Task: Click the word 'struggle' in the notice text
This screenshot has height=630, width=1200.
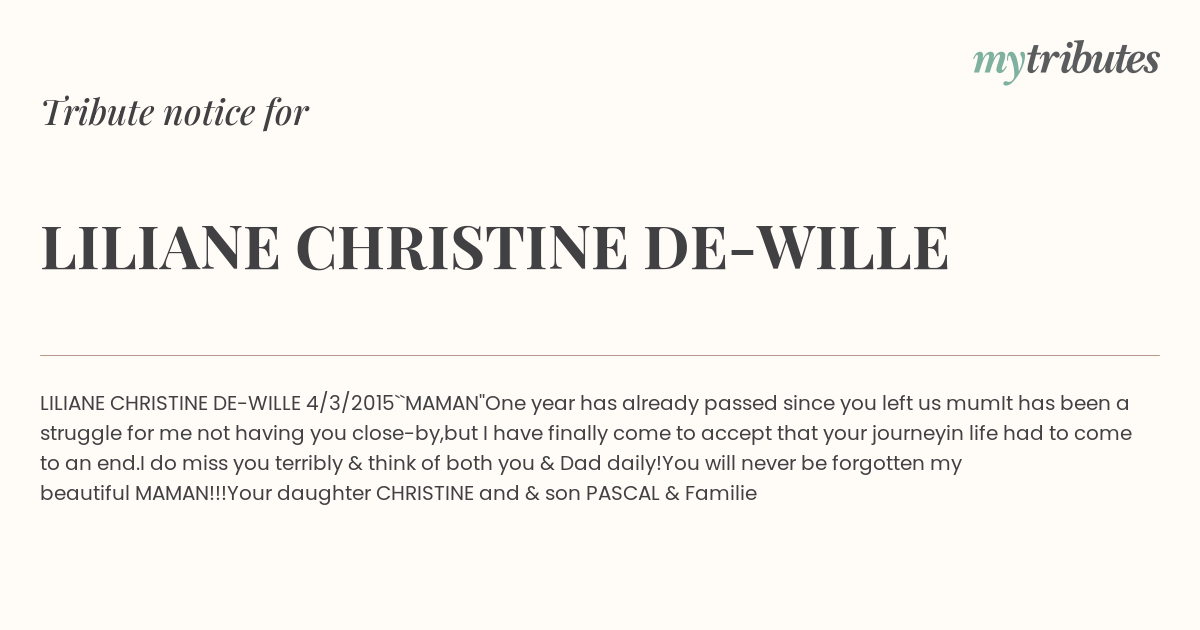Action: point(78,434)
